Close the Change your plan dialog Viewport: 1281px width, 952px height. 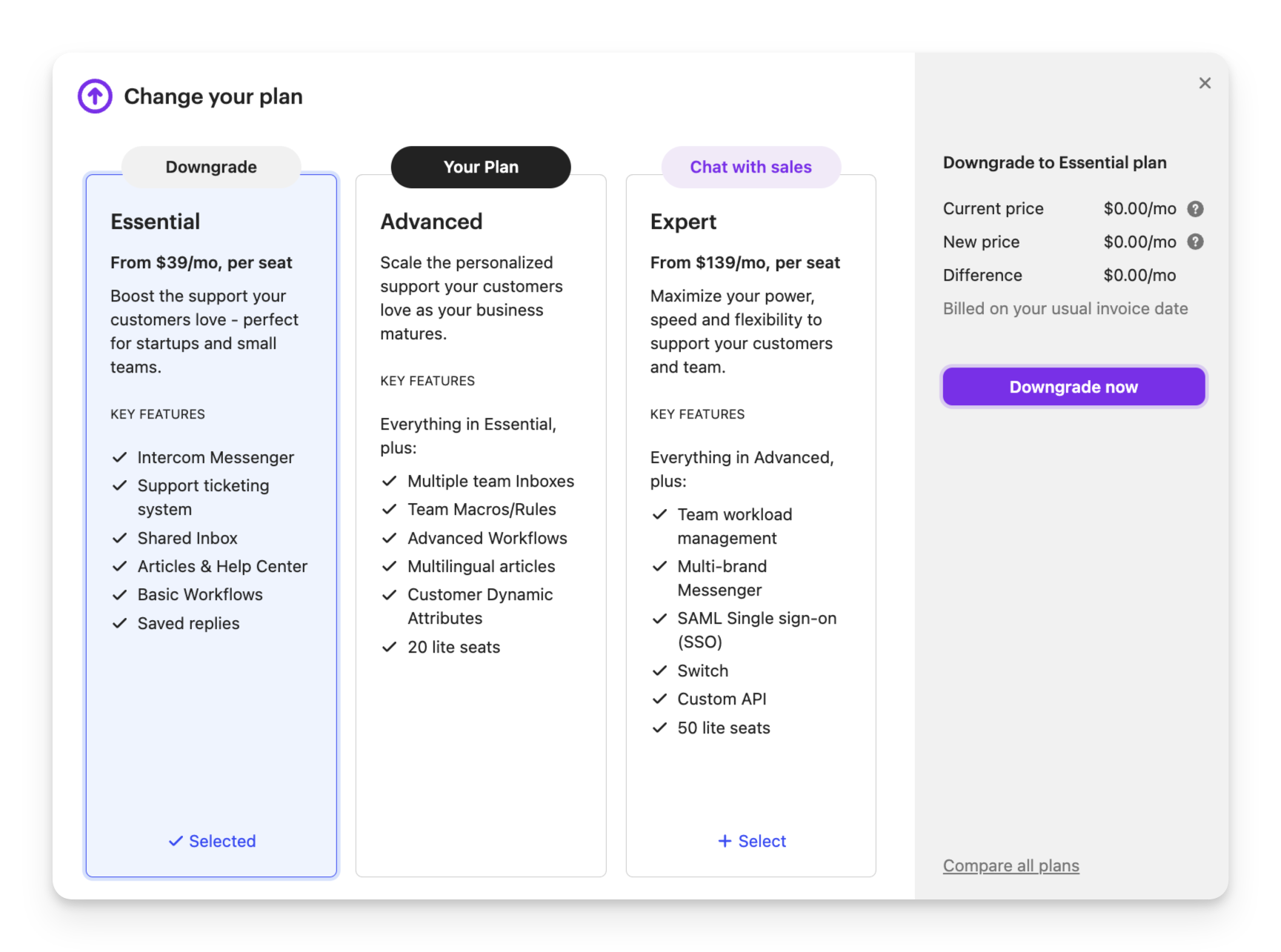[x=1205, y=83]
